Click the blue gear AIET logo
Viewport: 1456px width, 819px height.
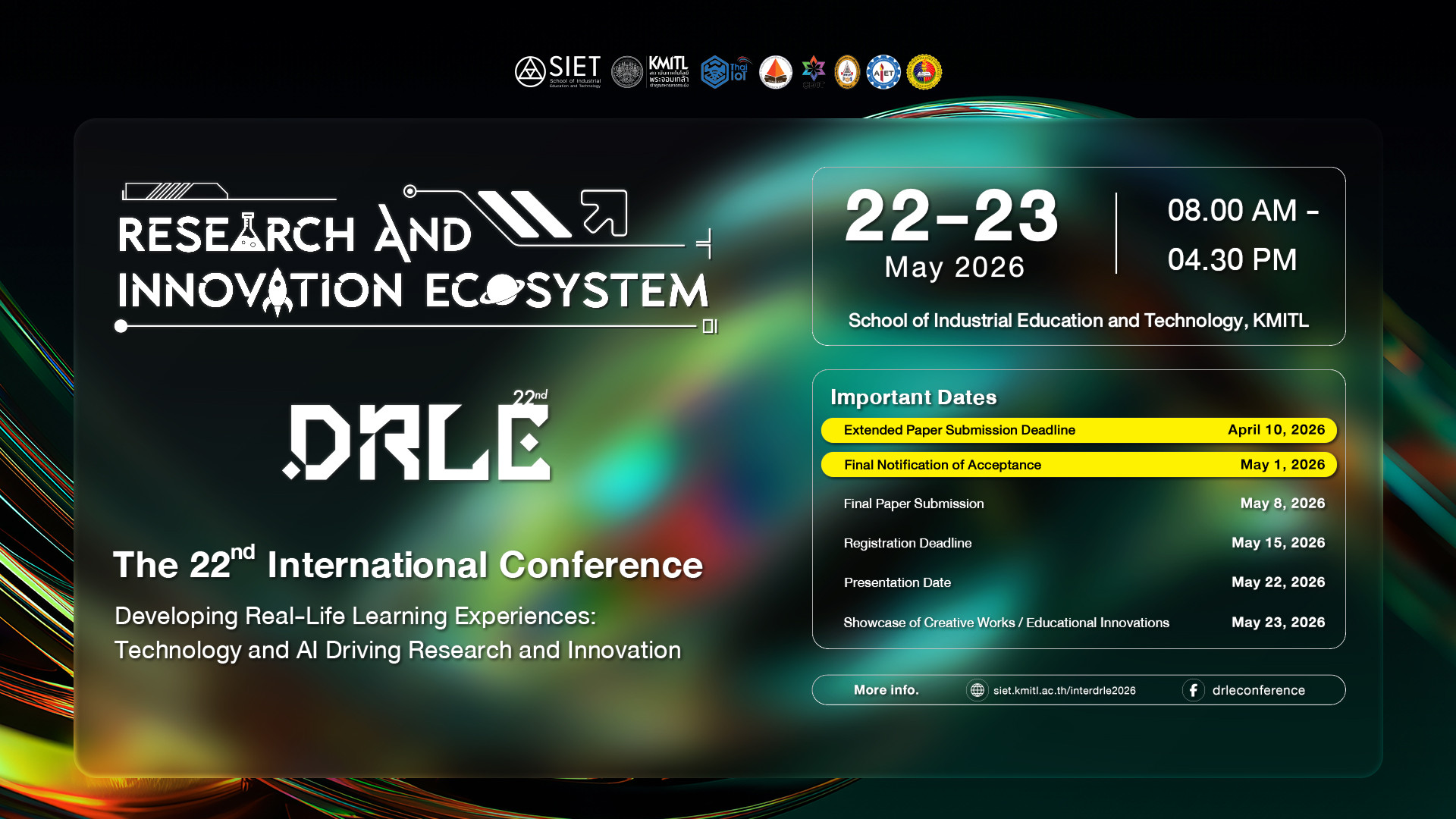coord(883,72)
